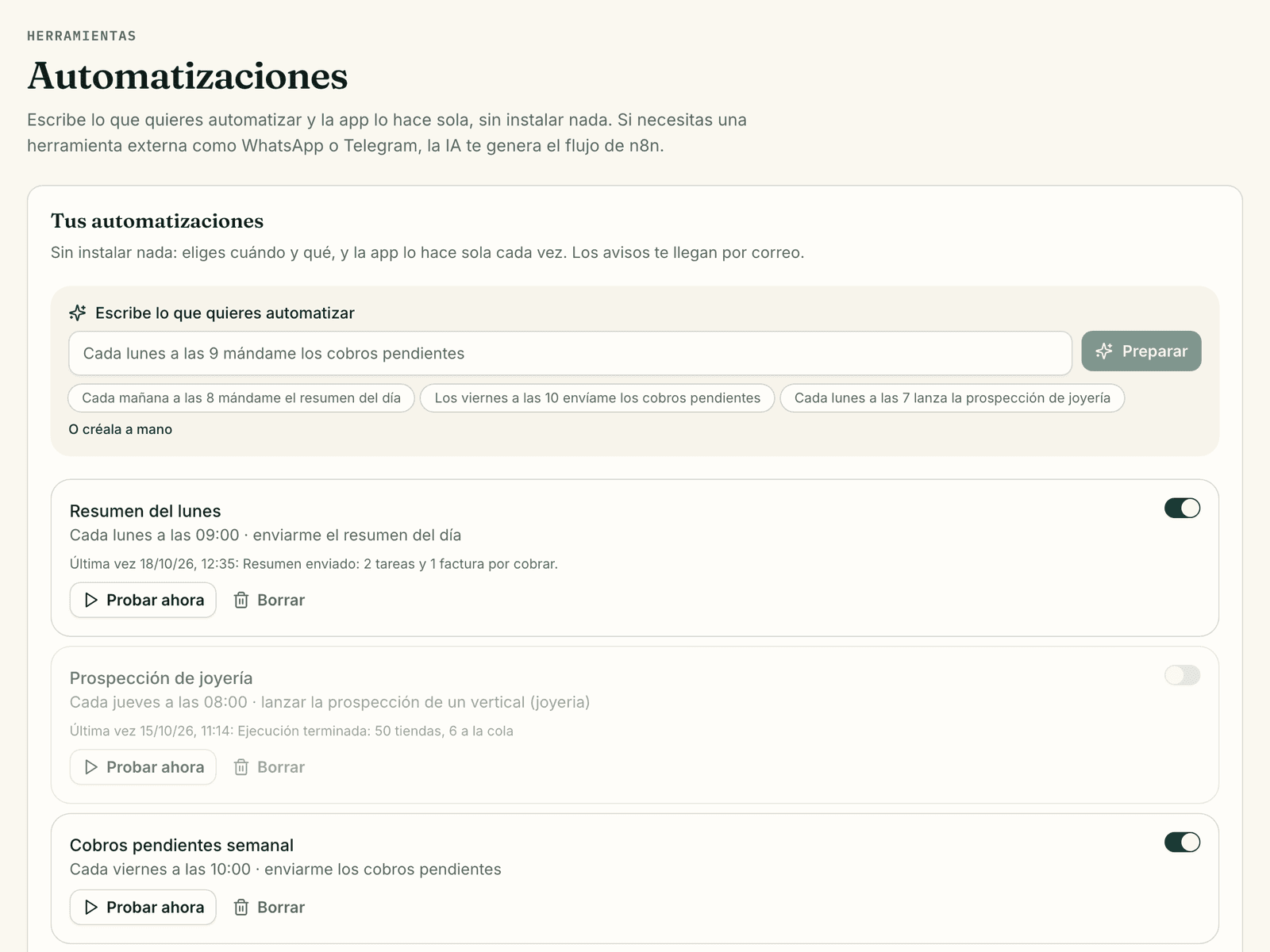Screen dimensions: 1270x952
Task: Enable the Prospección de joyería toggle
Action: pos(1183,675)
